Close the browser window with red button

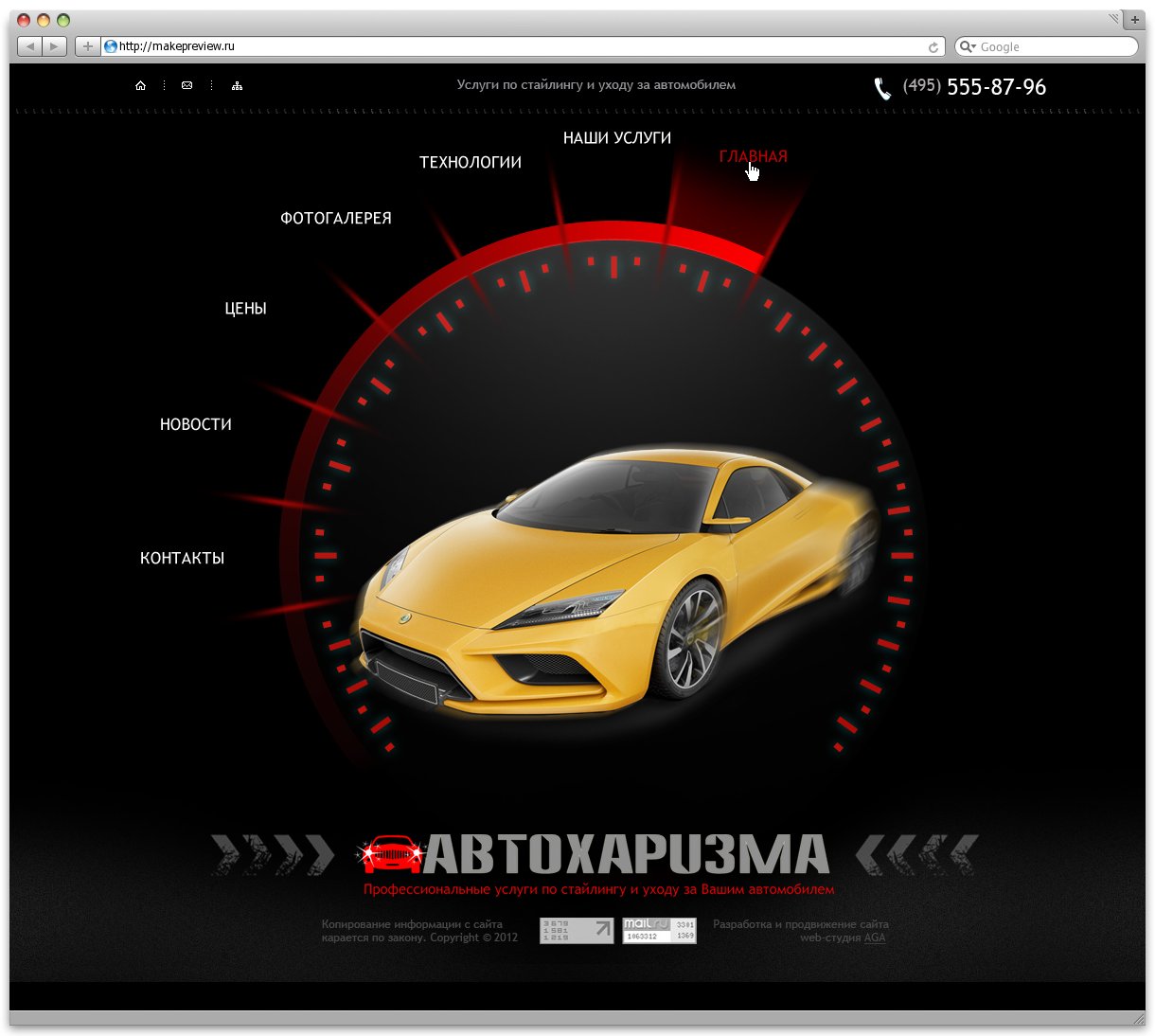click(x=25, y=20)
